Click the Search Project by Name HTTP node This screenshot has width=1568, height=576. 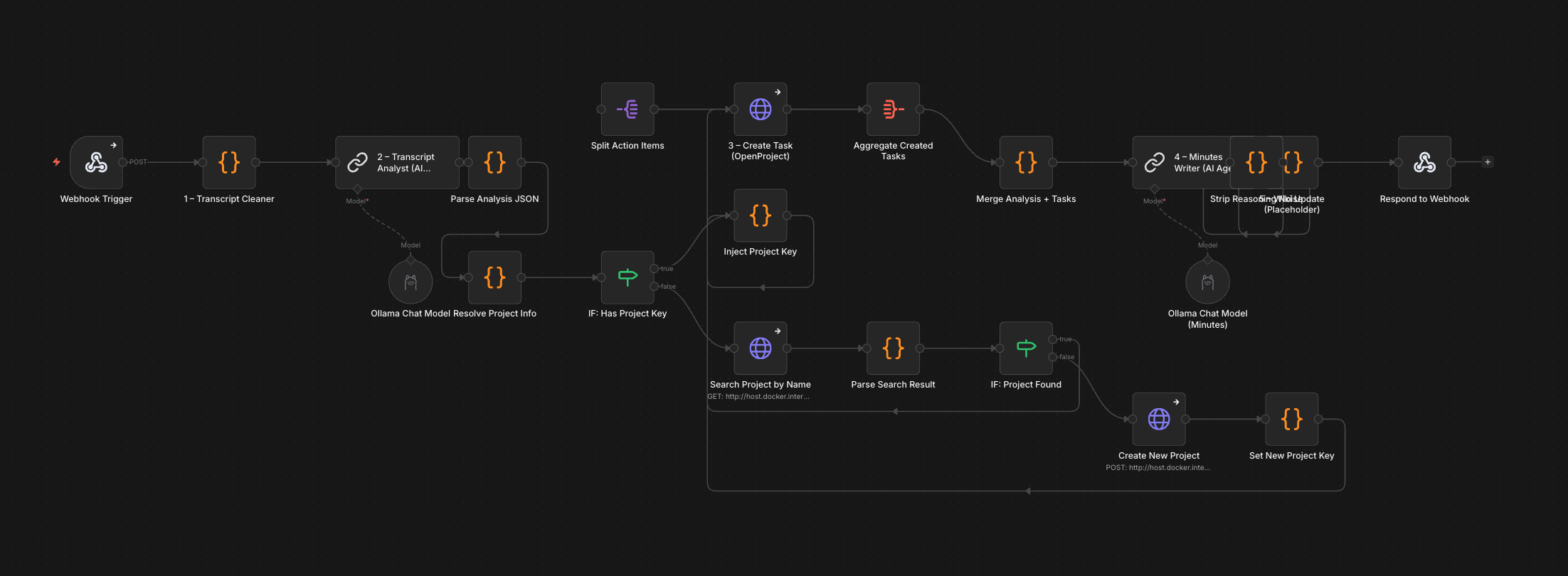tap(760, 348)
